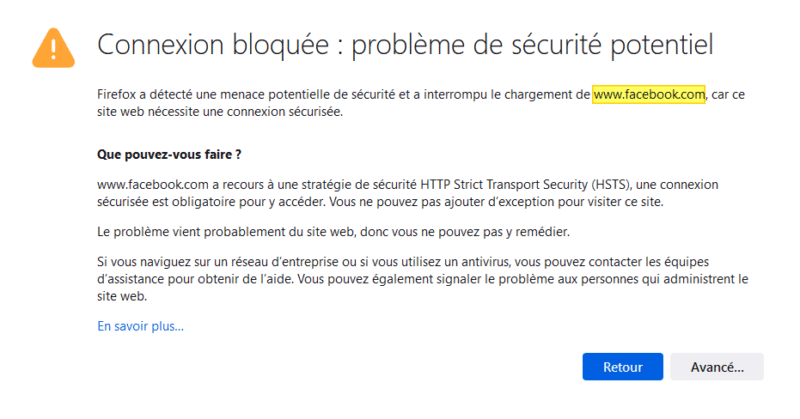Open the En savoir plus… link
The image size is (800, 419).
click(140, 326)
